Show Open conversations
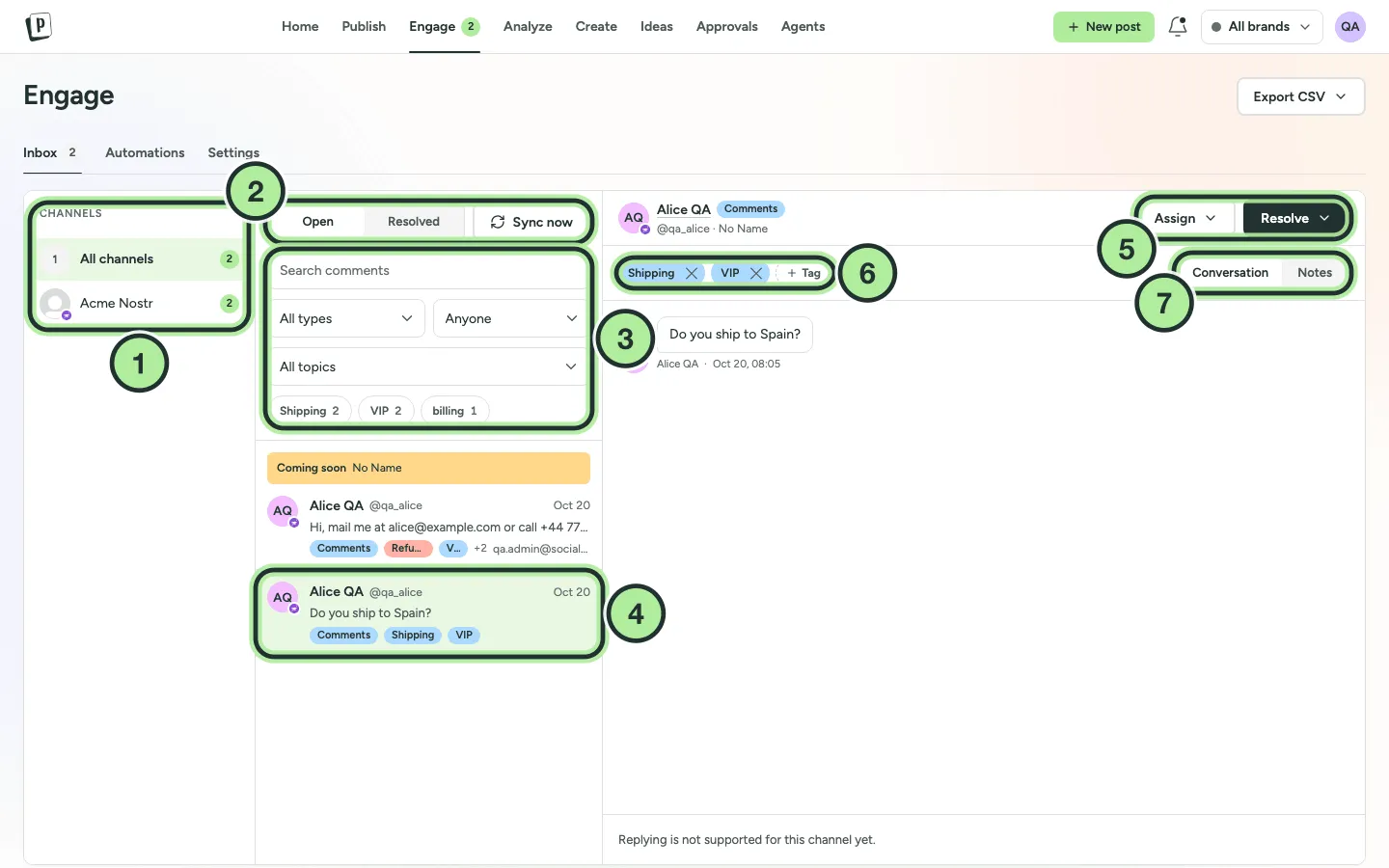Image resolution: width=1389 pixels, height=868 pixels. click(x=317, y=222)
